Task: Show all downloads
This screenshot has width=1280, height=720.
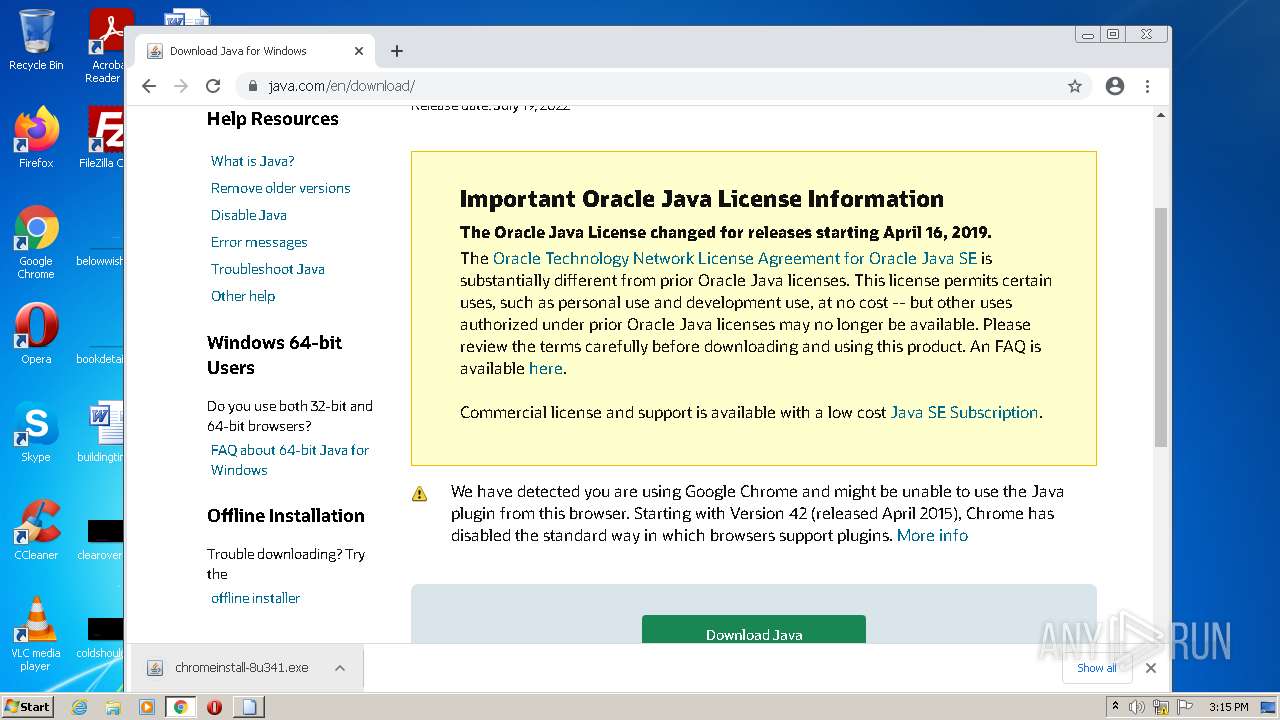Action: pos(1097,668)
